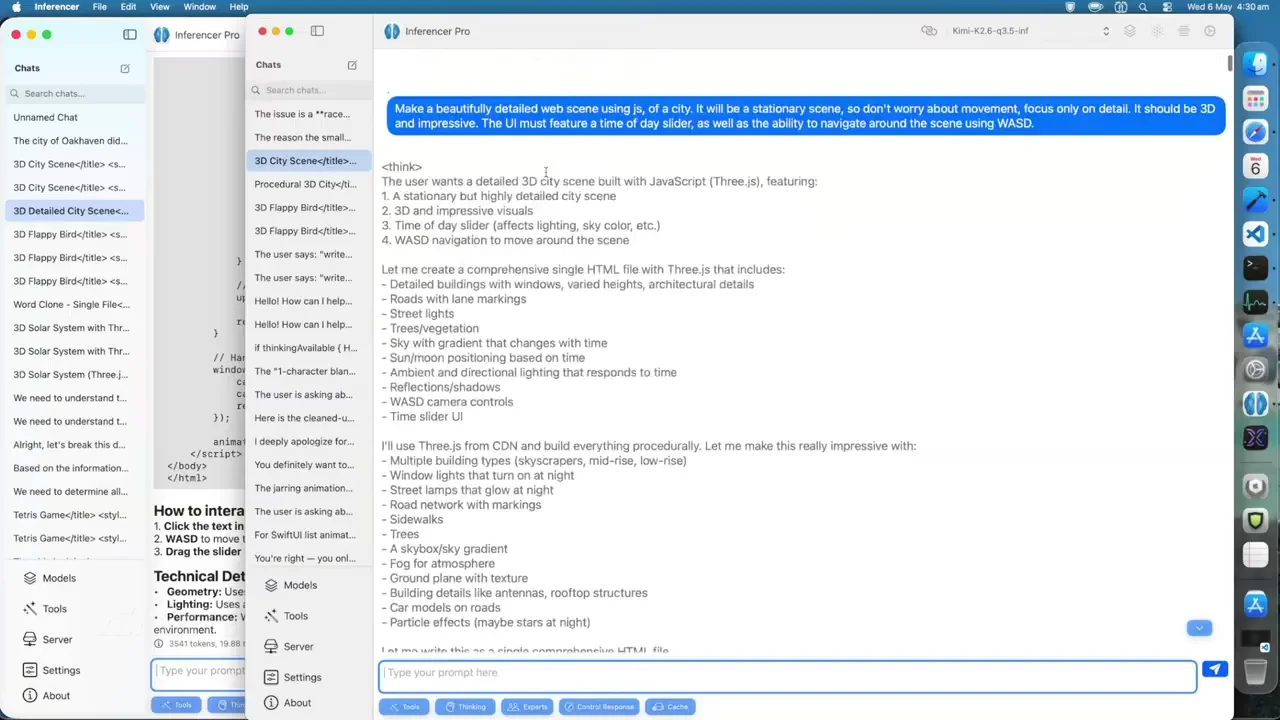Click the dotted grid icon in toolbar
This screenshot has width=1280, height=720.
point(1157,31)
